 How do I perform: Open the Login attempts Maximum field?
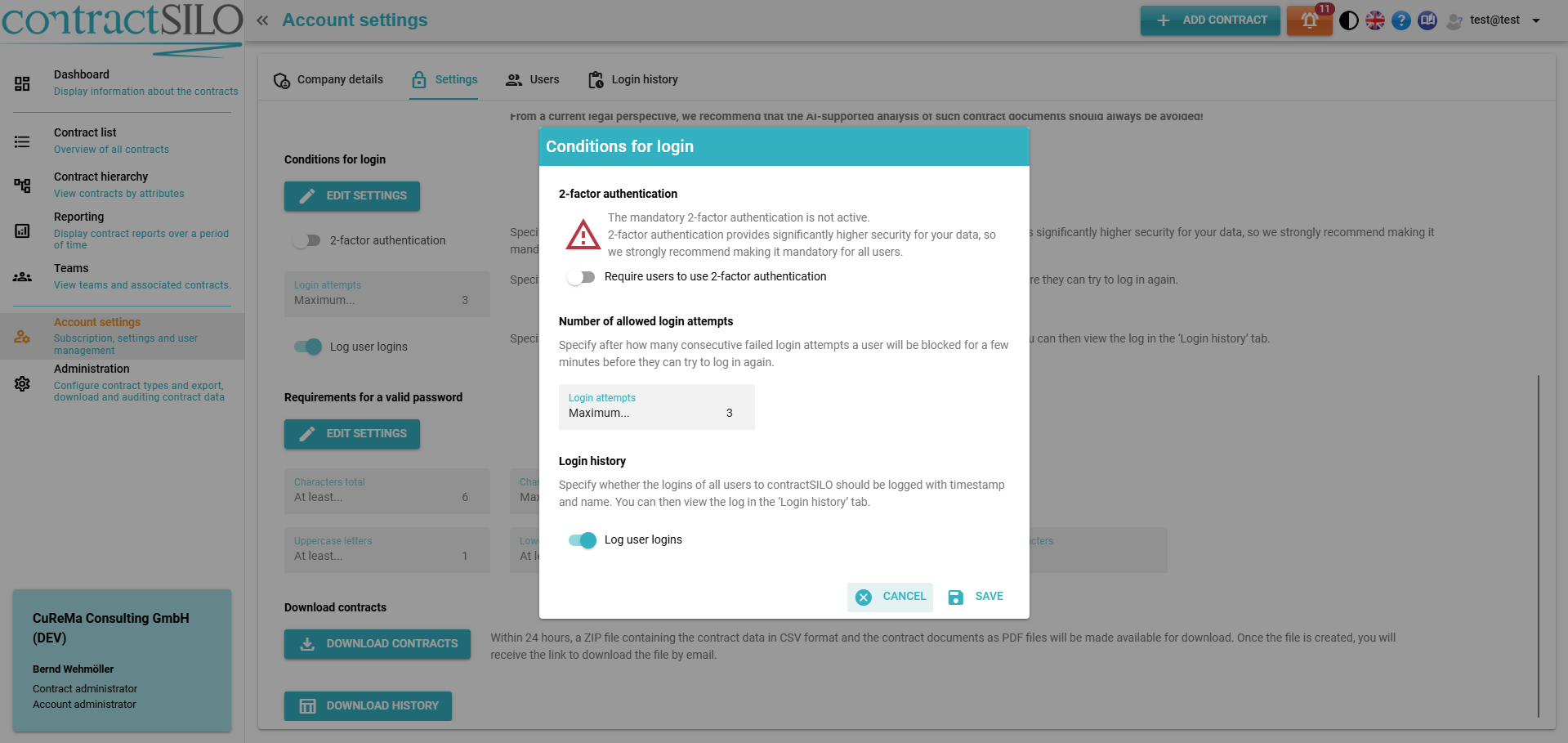pos(656,406)
